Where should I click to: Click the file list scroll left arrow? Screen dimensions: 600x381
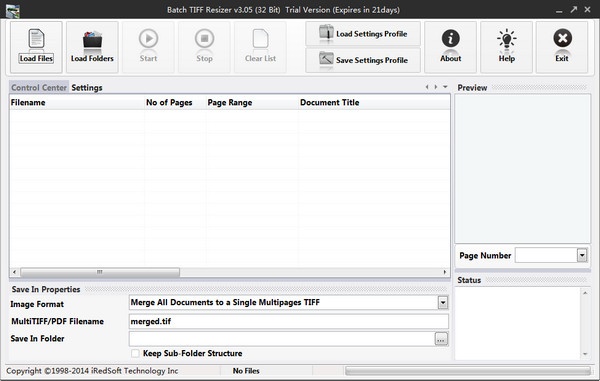(15, 272)
